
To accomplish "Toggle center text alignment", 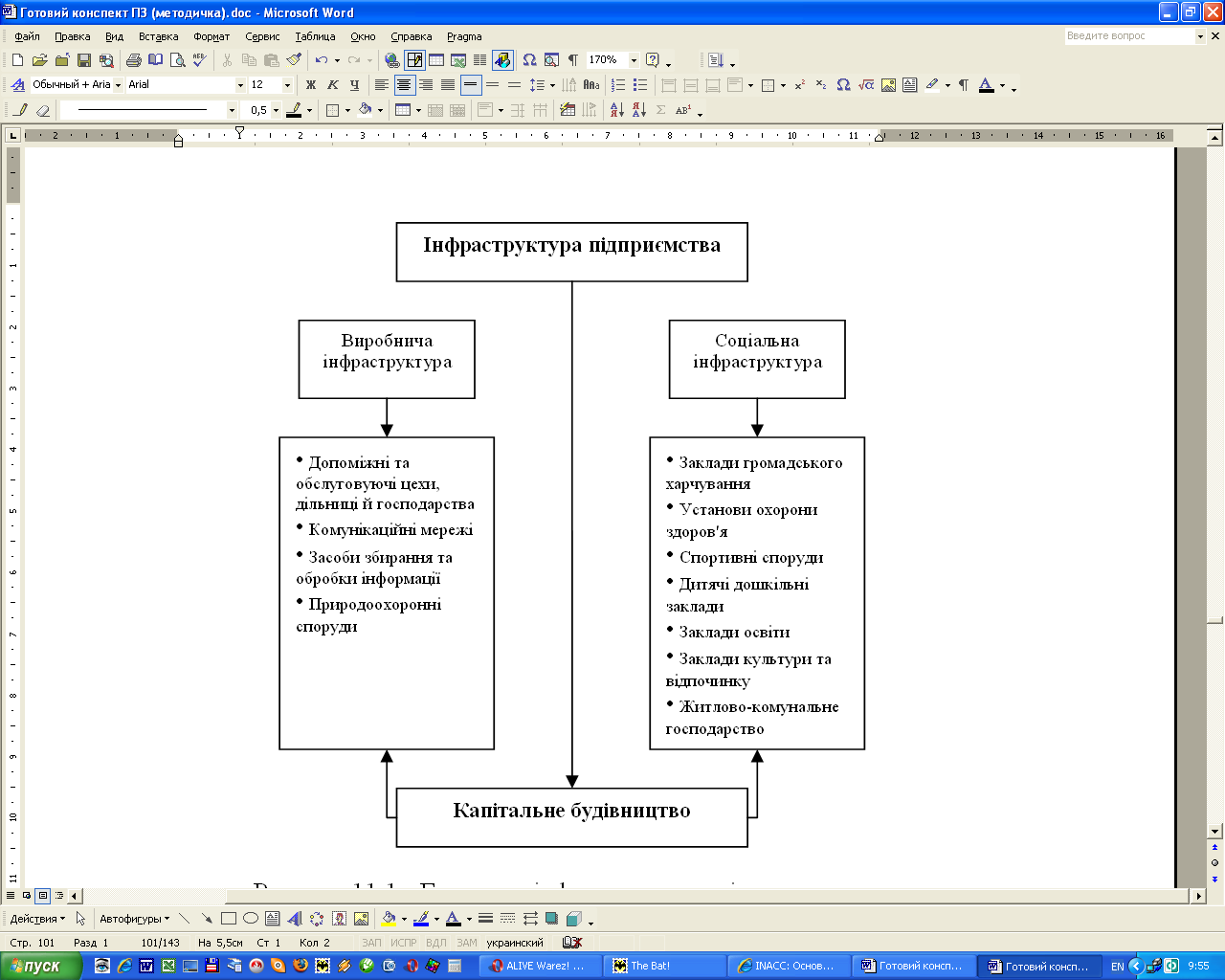I will coord(404,85).
